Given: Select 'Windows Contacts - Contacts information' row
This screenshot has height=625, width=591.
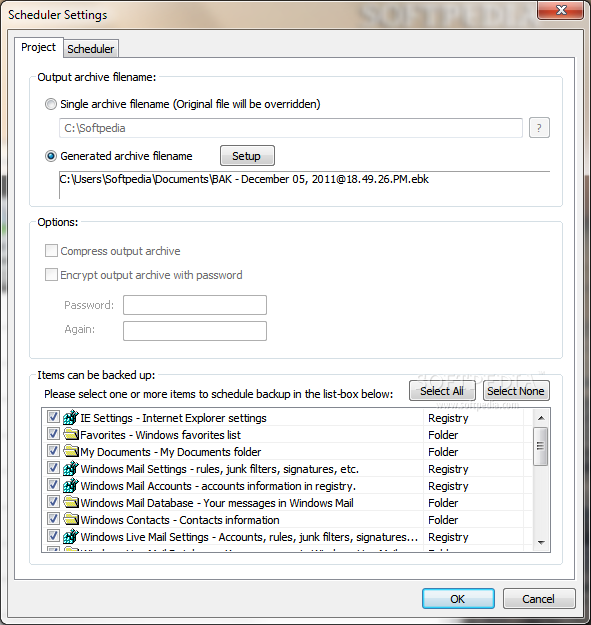Looking at the screenshot, I should coord(180,520).
